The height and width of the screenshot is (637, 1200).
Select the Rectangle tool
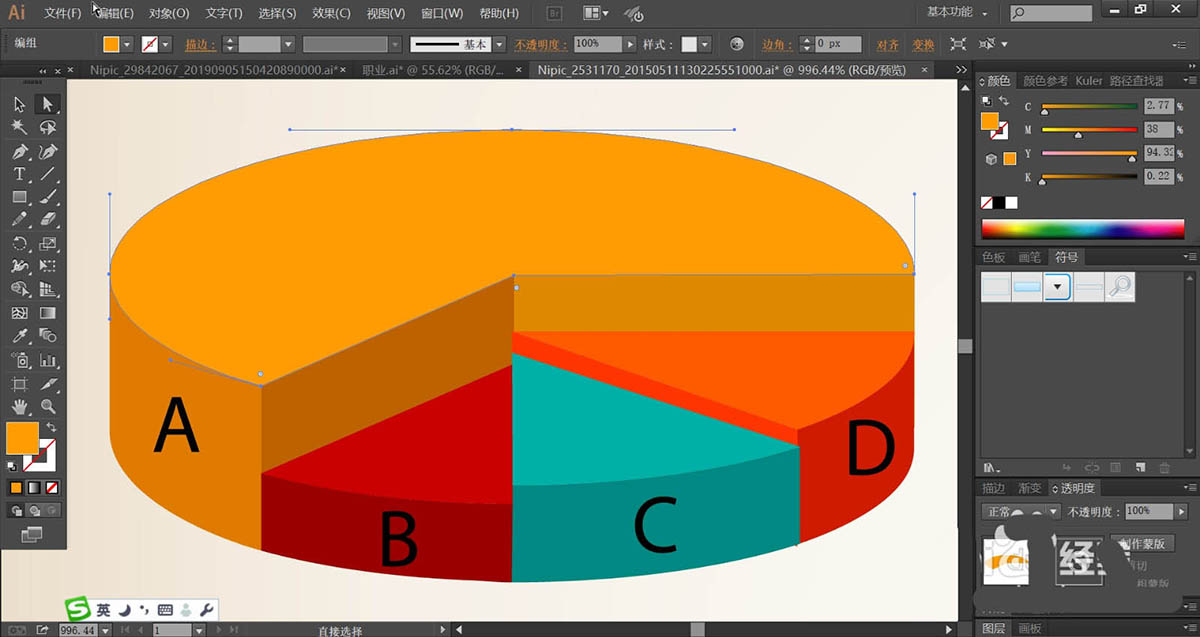tap(19, 198)
